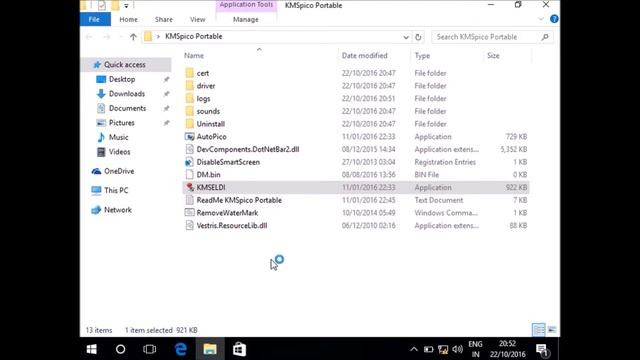This screenshot has height=360, width=640.
Task: Open Videos in Quick access
Action: [x=119, y=152]
